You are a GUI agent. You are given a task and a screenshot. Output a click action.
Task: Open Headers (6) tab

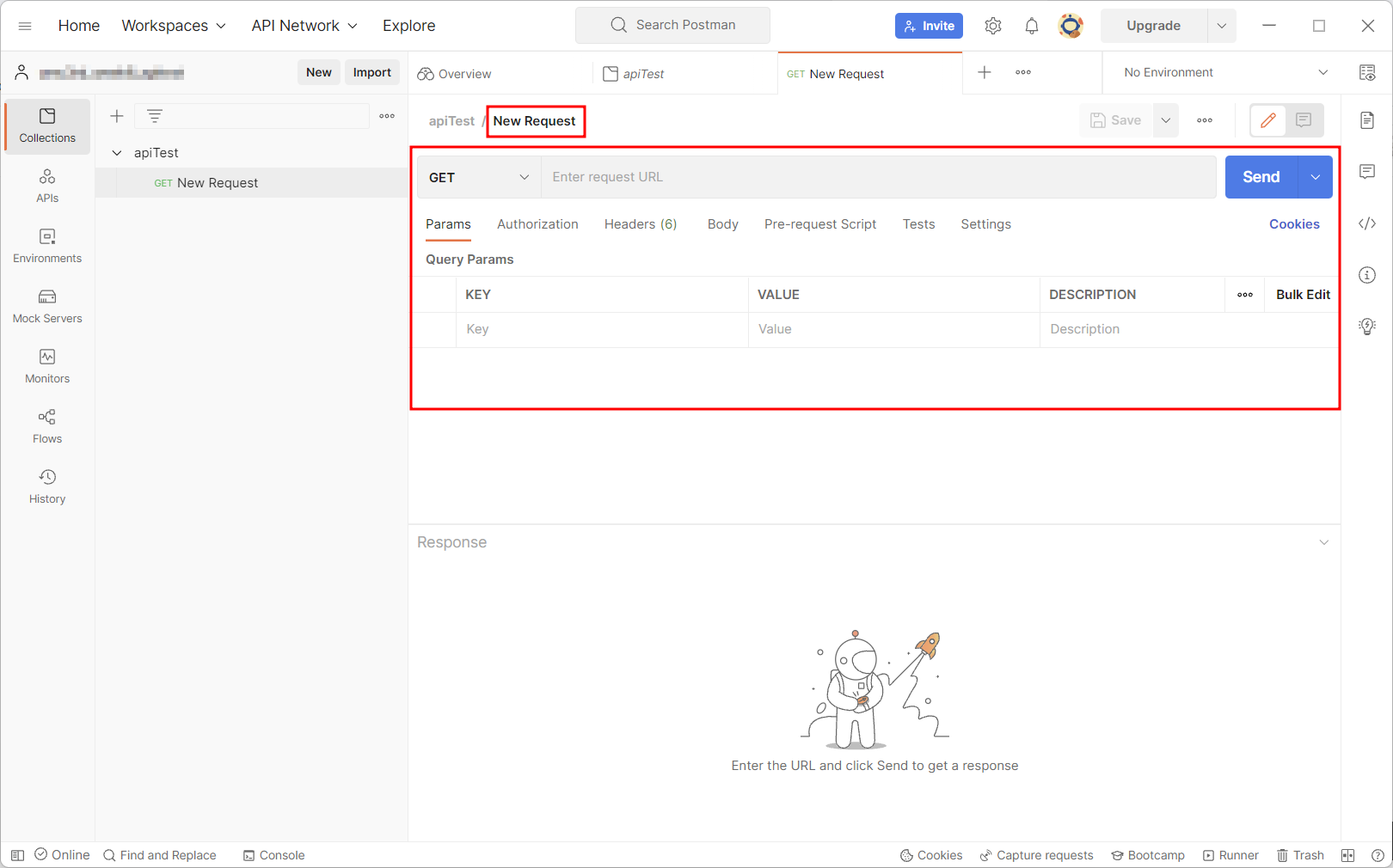pyautogui.click(x=641, y=224)
